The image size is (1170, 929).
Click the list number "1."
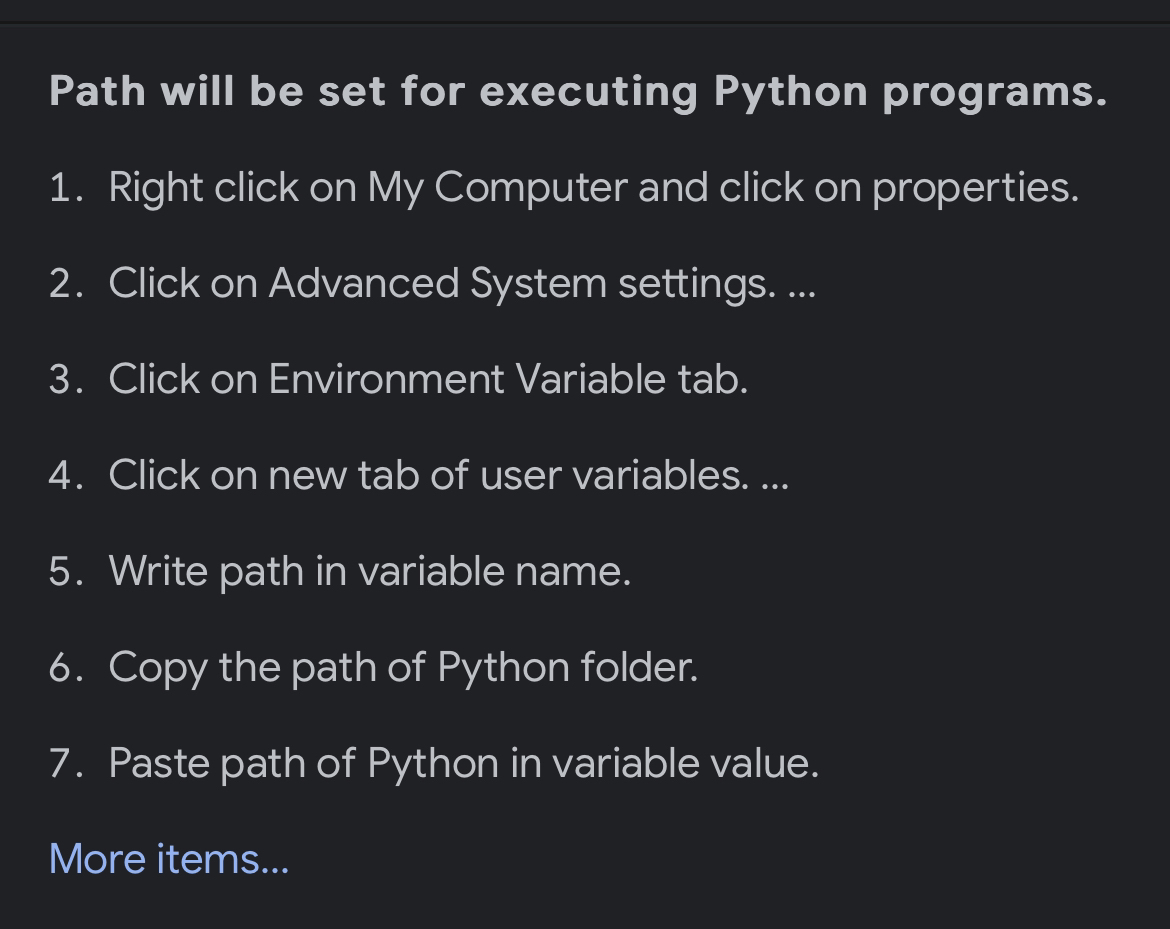(x=66, y=188)
